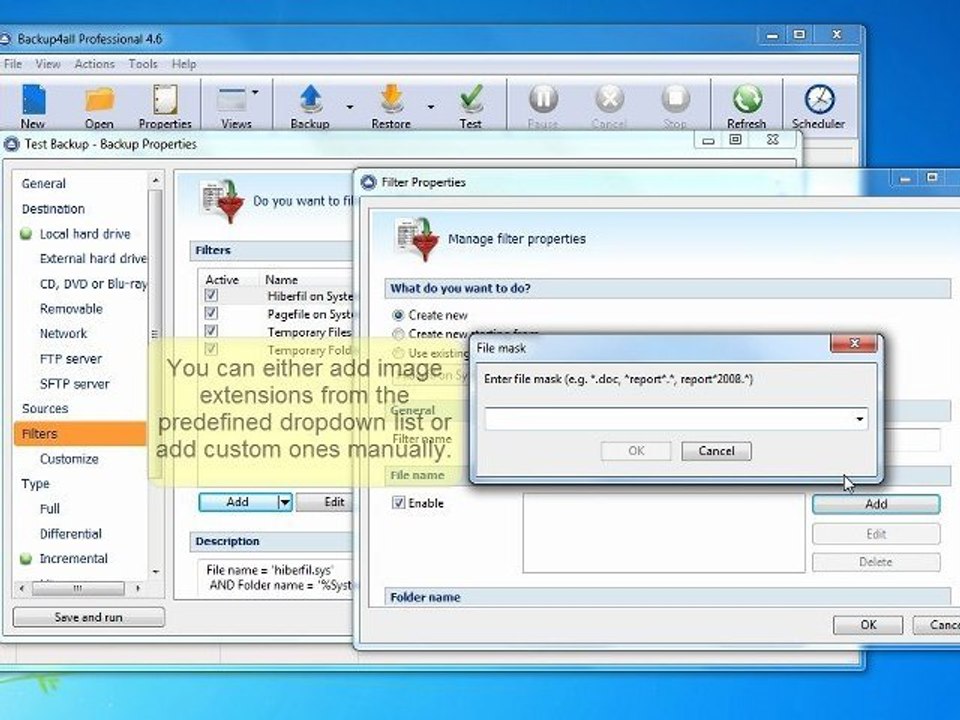Viewport: 960px width, 720px height.
Task: Select Sources in the properties tree
Action: point(45,408)
